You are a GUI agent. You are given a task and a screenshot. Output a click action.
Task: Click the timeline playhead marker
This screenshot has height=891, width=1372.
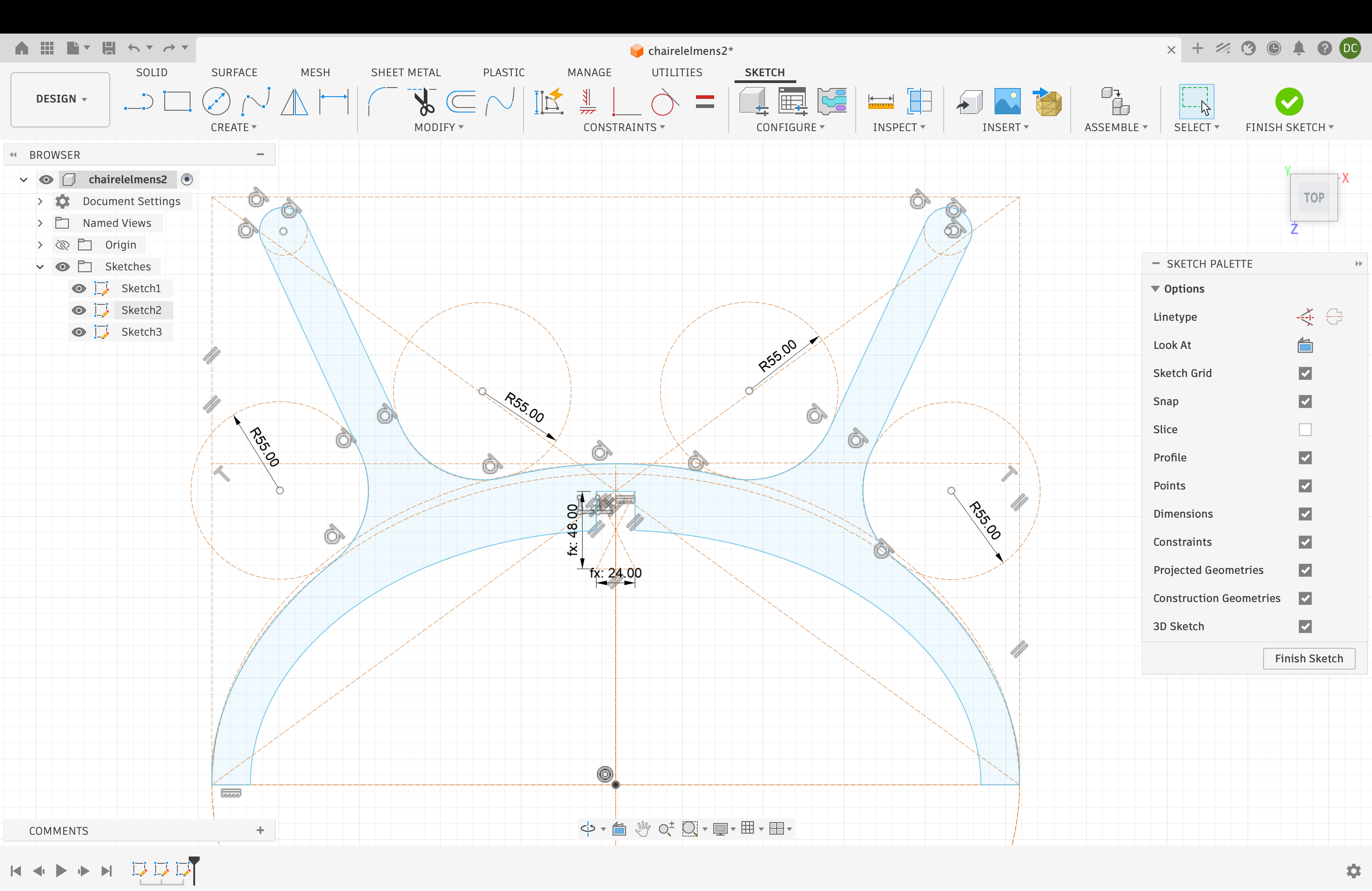(194, 869)
